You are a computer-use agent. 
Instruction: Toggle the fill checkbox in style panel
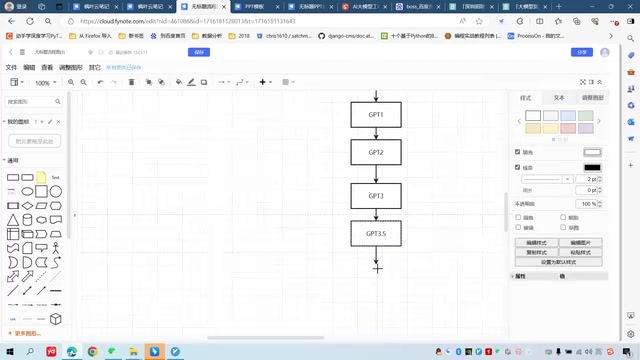518,152
